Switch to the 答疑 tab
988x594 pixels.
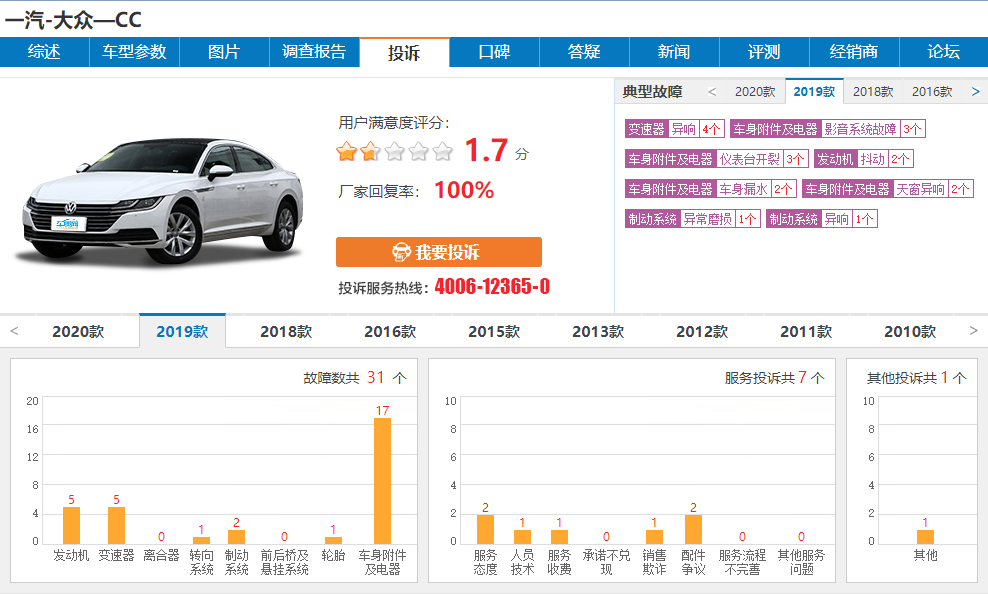[x=584, y=52]
